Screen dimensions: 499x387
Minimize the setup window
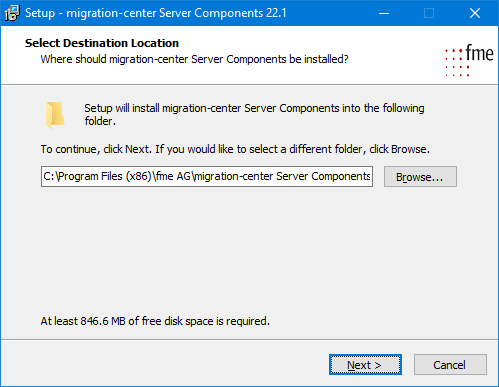(x=384, y=13)
